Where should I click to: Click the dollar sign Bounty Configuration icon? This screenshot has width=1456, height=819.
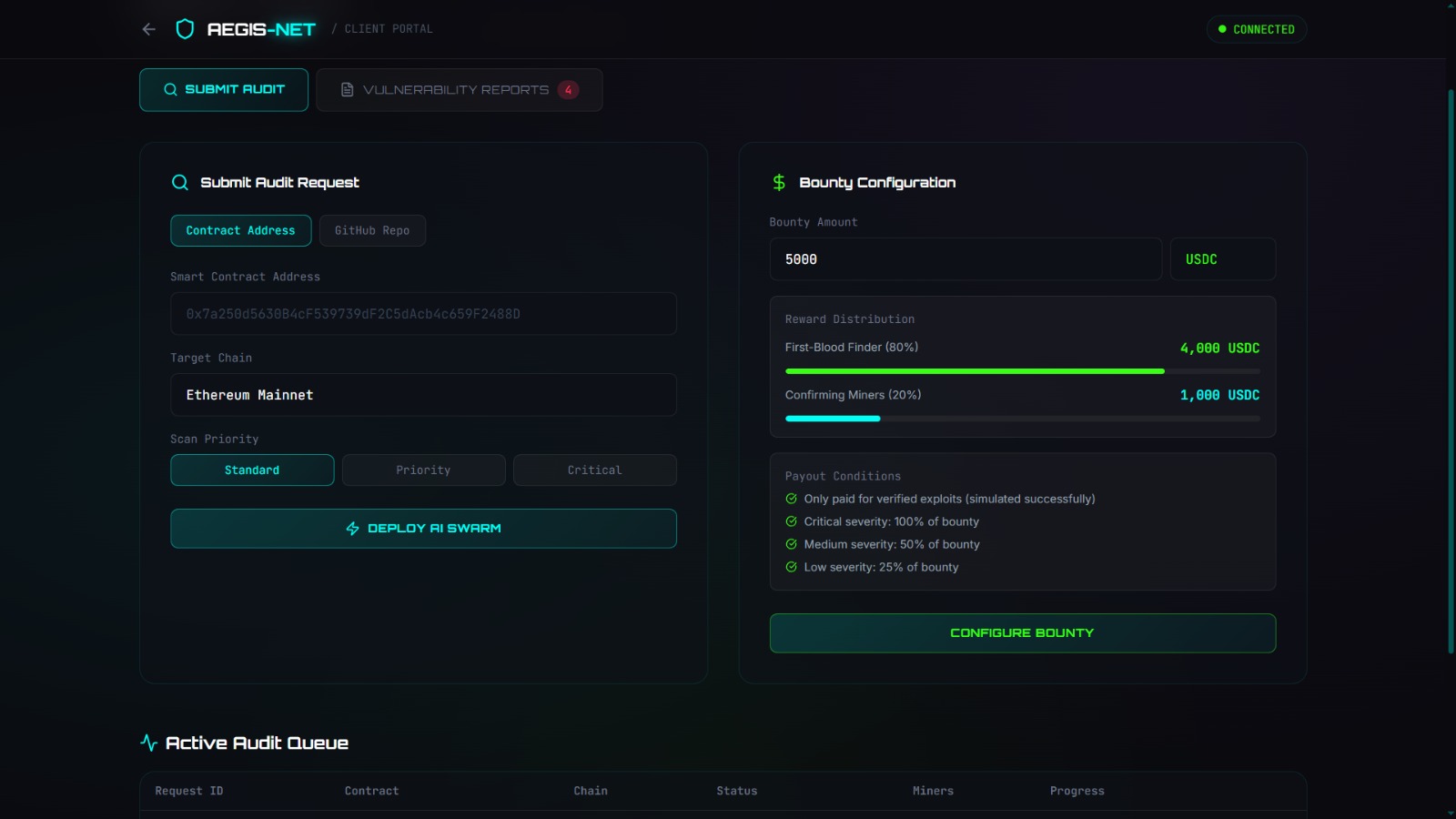[x=779, y=183]
